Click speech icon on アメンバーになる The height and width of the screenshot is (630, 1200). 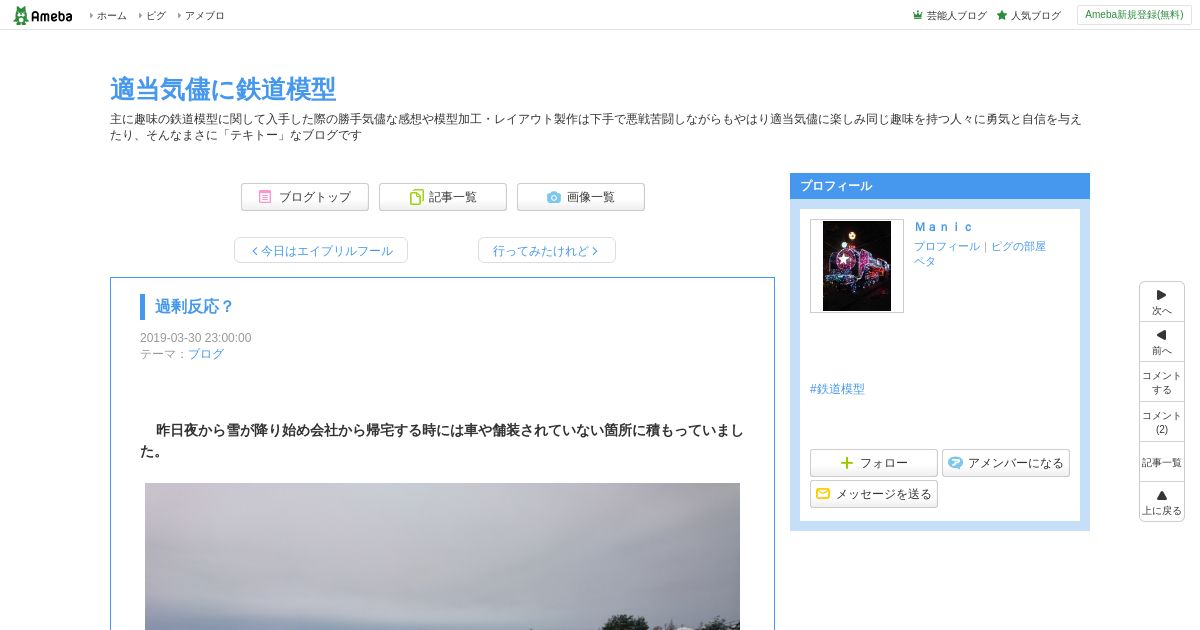coord(955,463)
